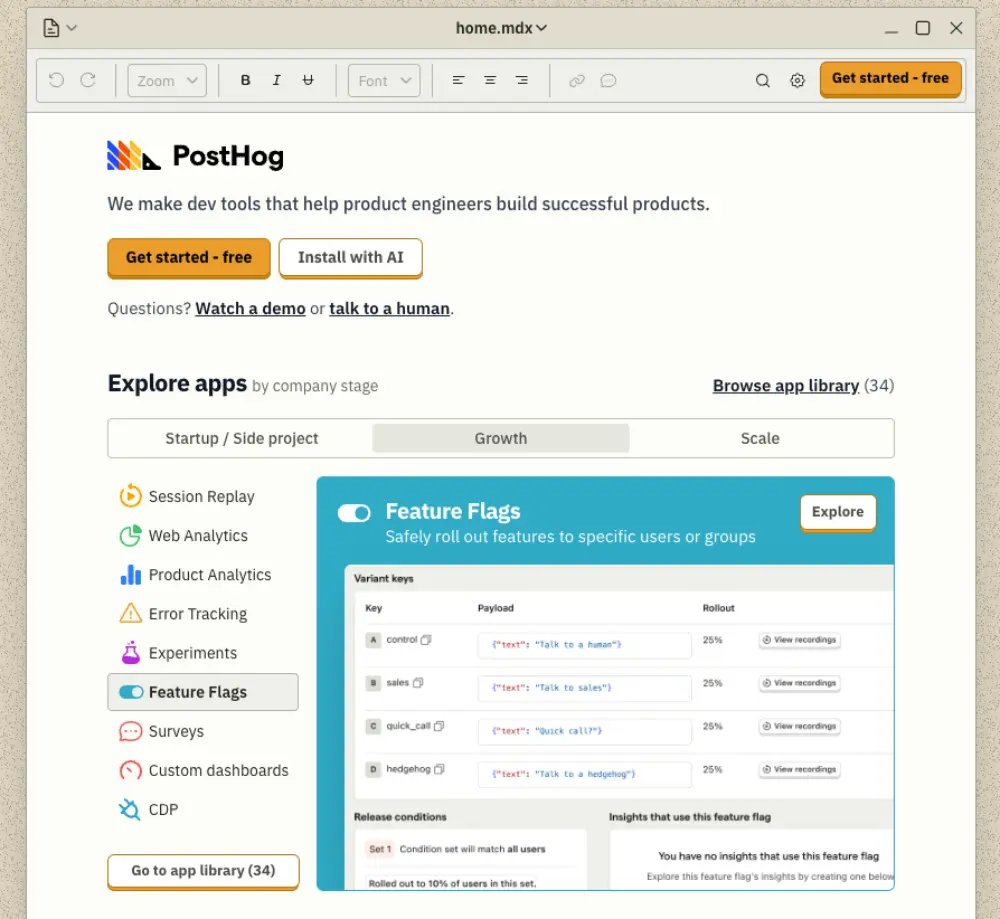
Task: Open the CDP icon in the sidebar
Action: point(130,809)
